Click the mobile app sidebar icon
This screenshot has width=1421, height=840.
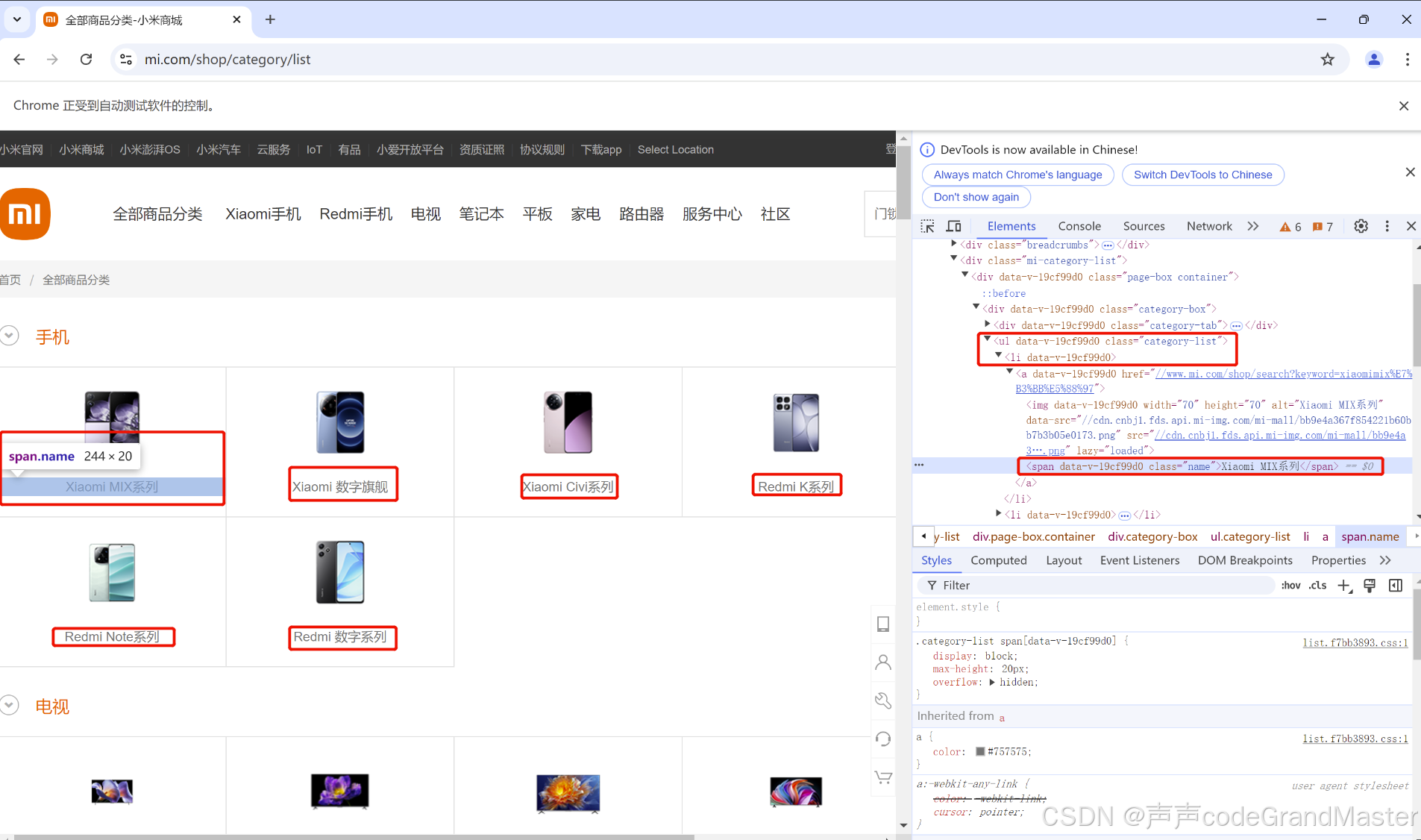point(883,624)
